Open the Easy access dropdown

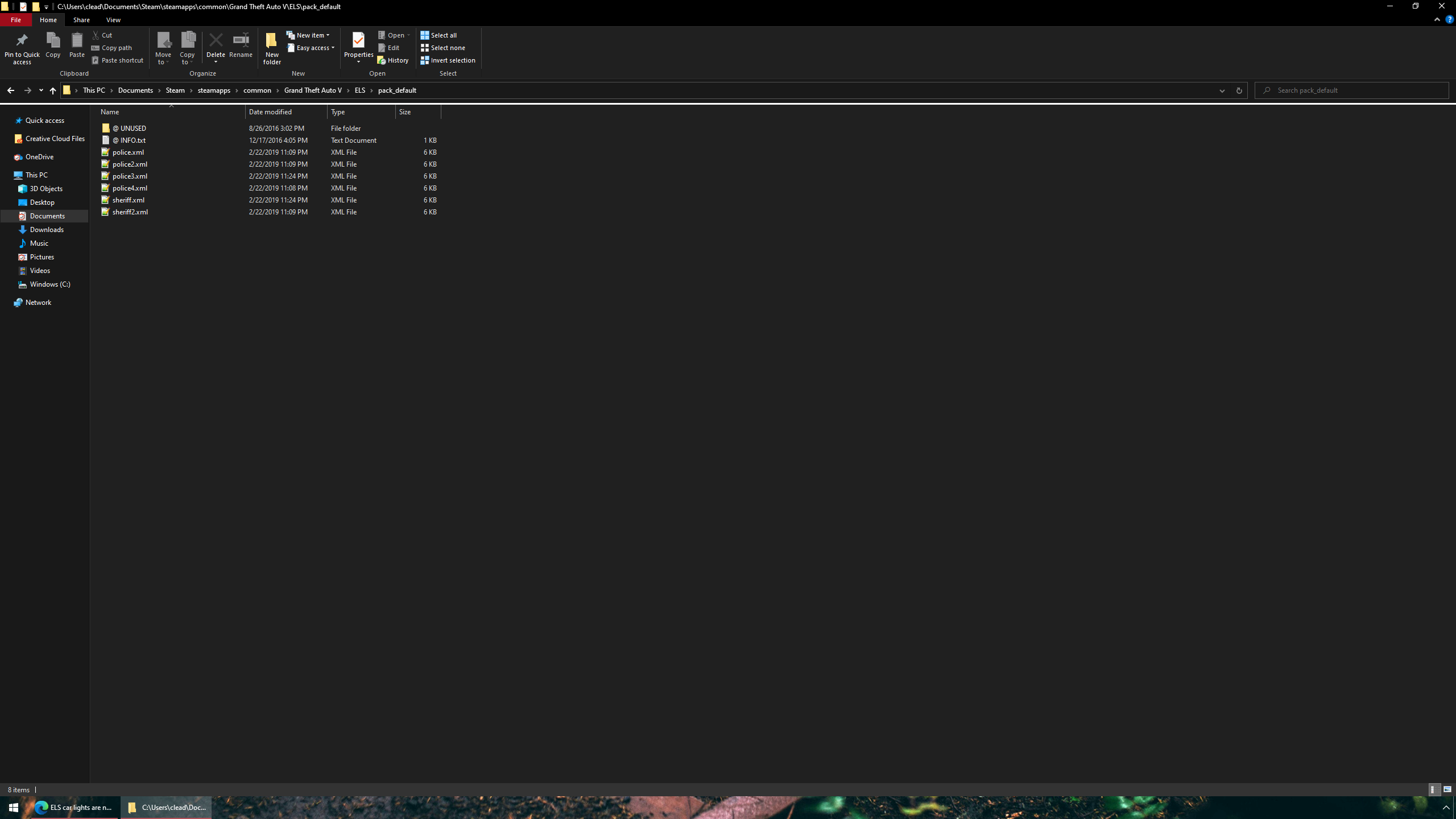pos(311,48)
